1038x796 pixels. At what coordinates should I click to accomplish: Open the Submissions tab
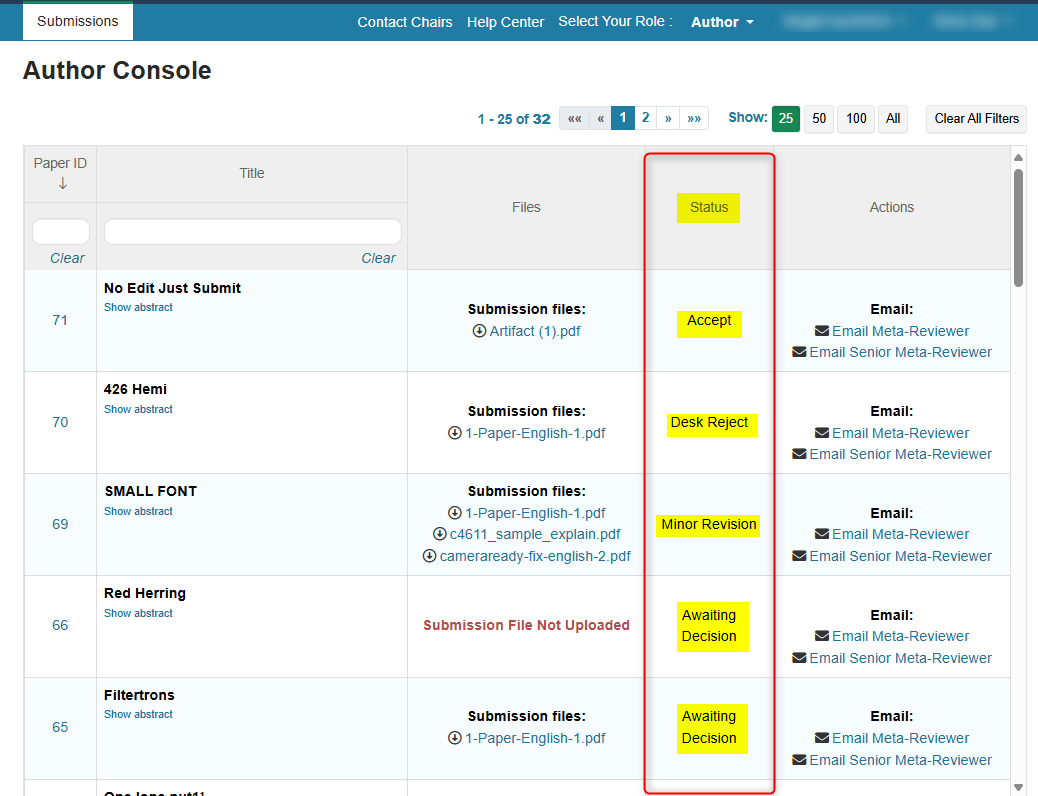point(78,21)
